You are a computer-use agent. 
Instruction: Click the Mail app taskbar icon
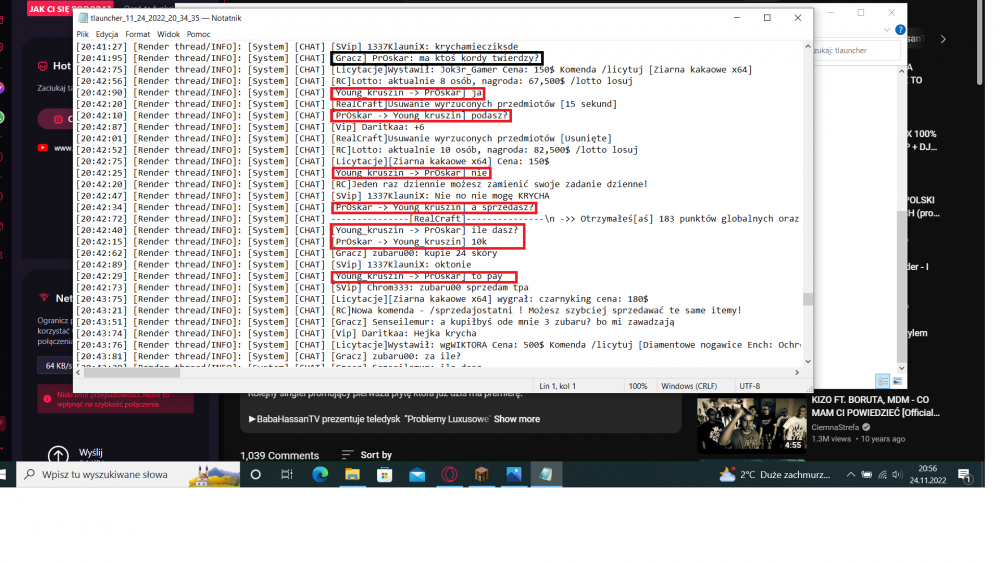tap(417, 475)
